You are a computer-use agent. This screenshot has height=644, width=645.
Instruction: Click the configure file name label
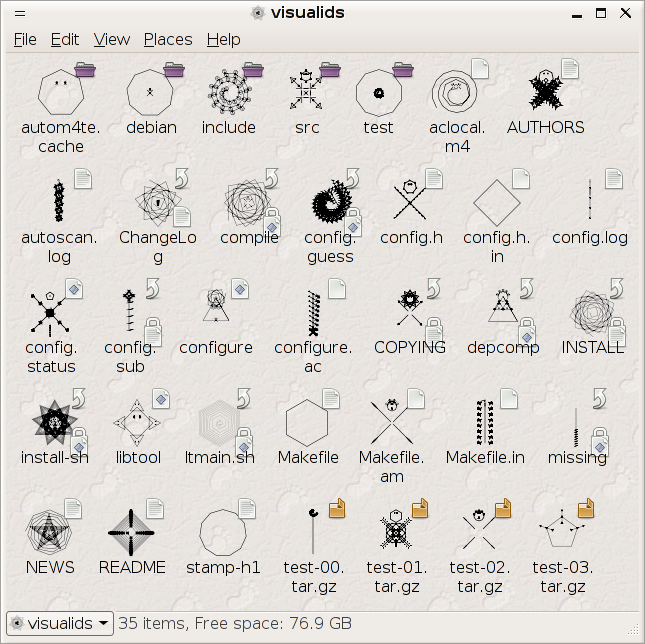216,349
